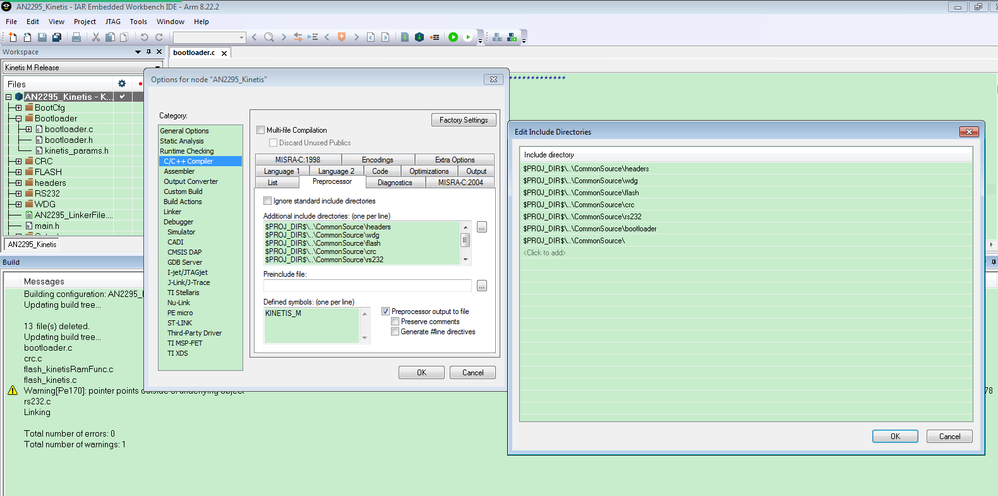Click the Factory Settings button
998x496 pixels.
point(463,120)
